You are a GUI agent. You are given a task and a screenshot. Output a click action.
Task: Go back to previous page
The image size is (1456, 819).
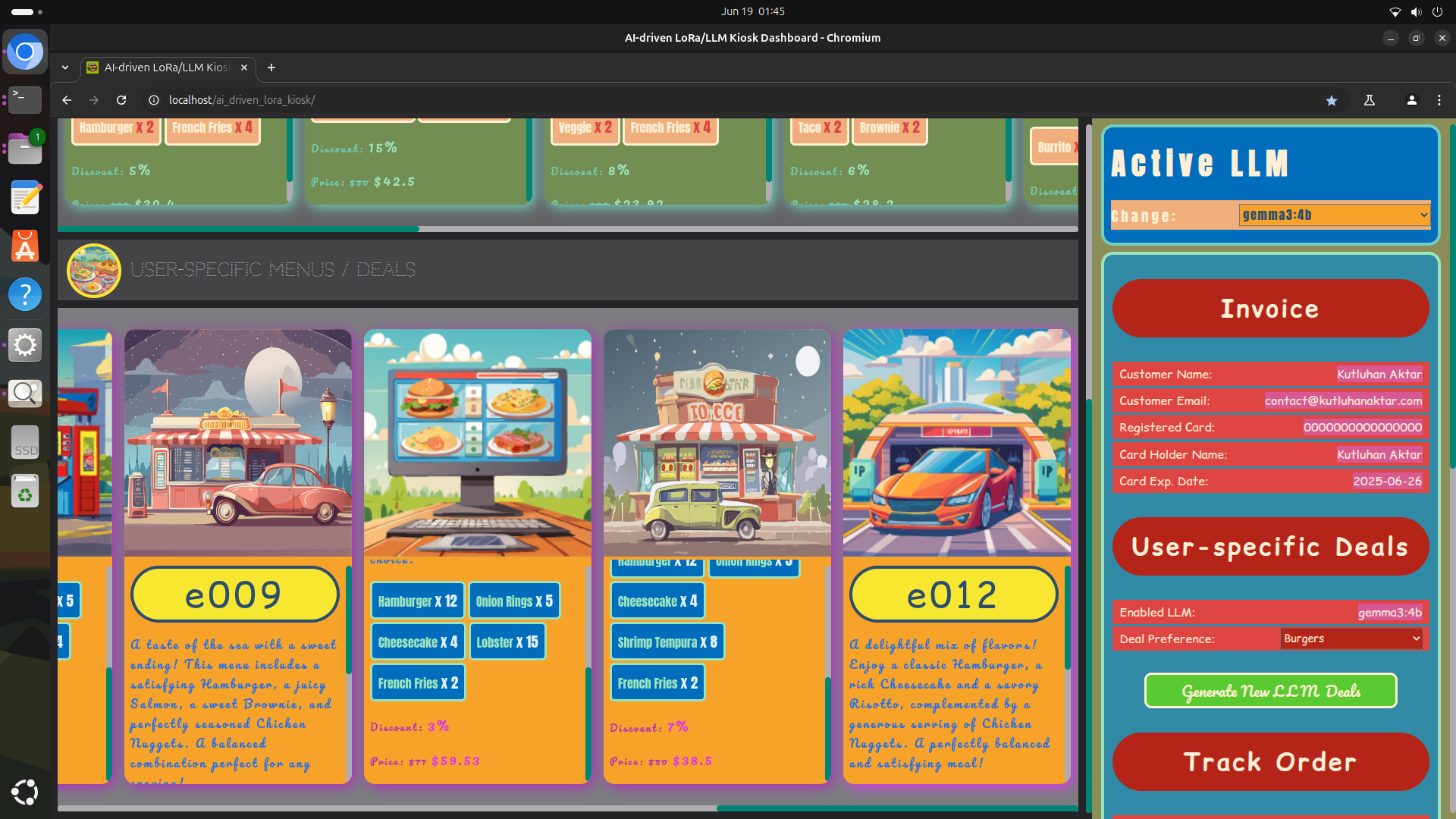click(67, 100)
